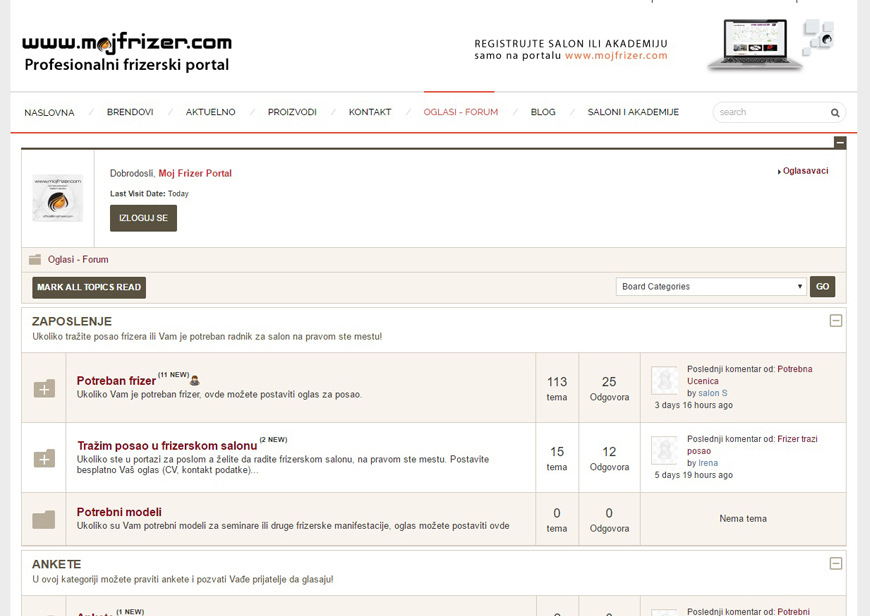Collapse the Zaposlenje category section
This screenshot has width=870, height=616.
836,321
